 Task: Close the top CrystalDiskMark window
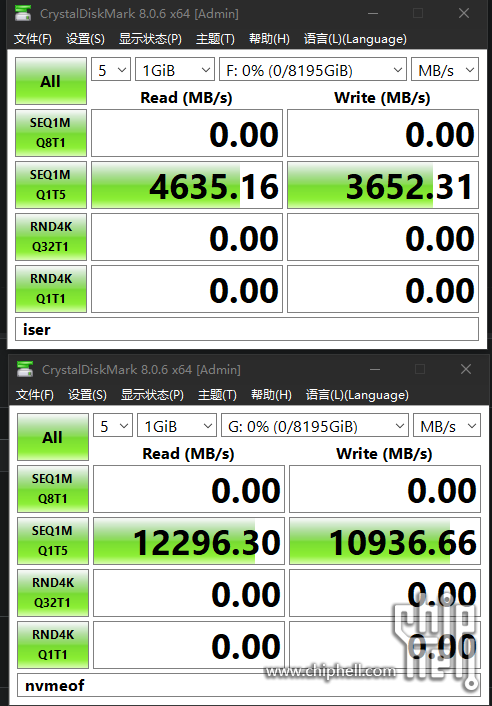[464, 14]
